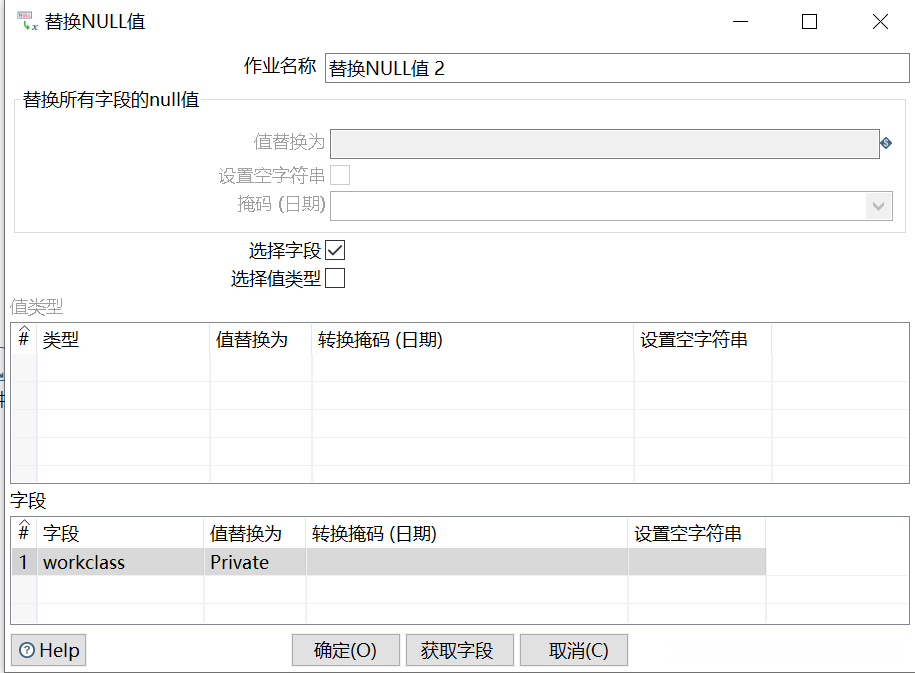Click the Private replacement value cell
Screen dimensions: 915x673
(254, 562)
